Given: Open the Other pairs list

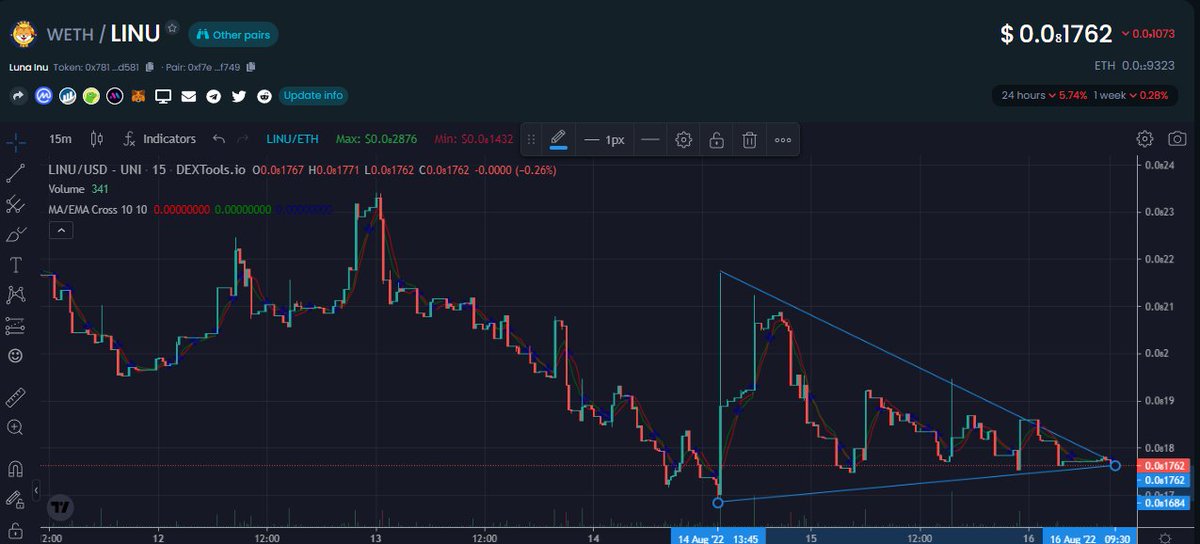Looking at the screenshot, I should (233, 34).
